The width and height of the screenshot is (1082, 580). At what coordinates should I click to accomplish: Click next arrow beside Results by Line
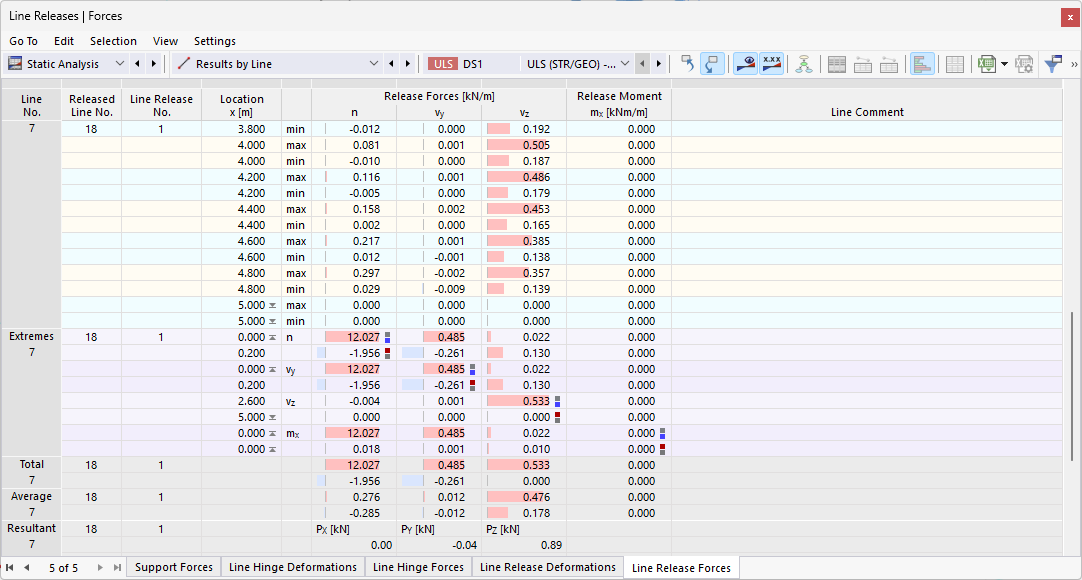408,64
